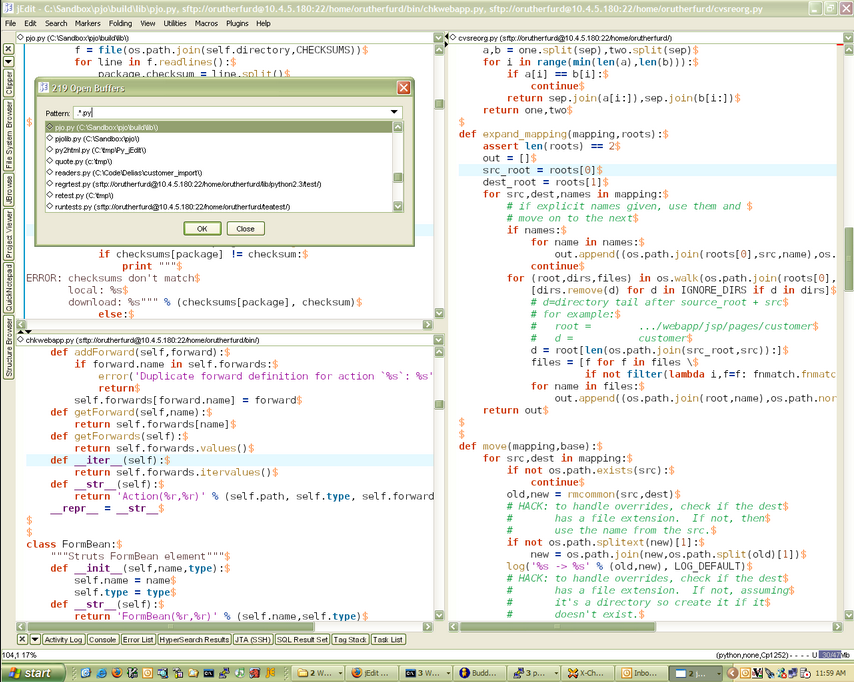Screen dimensions: 854x682
Task: Close the 219 Open Buffers dialog with X
Action: [405, 88]
